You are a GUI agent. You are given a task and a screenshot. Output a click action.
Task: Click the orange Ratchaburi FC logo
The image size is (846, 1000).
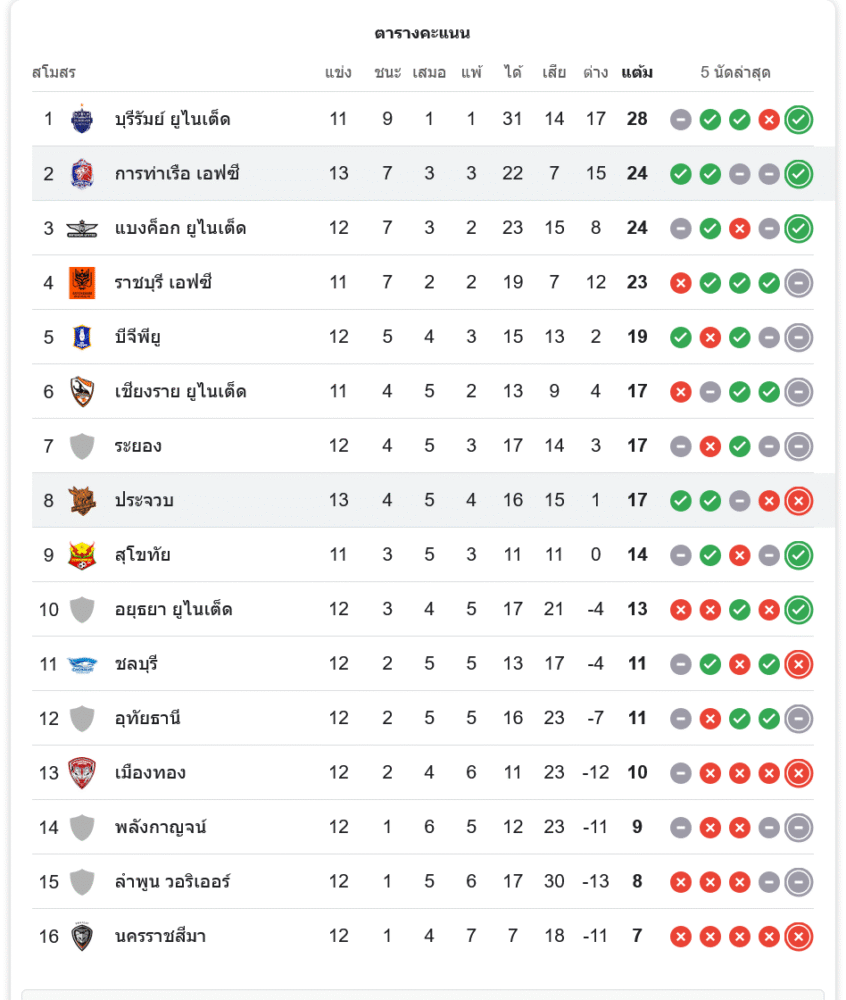tap(82, 283)
